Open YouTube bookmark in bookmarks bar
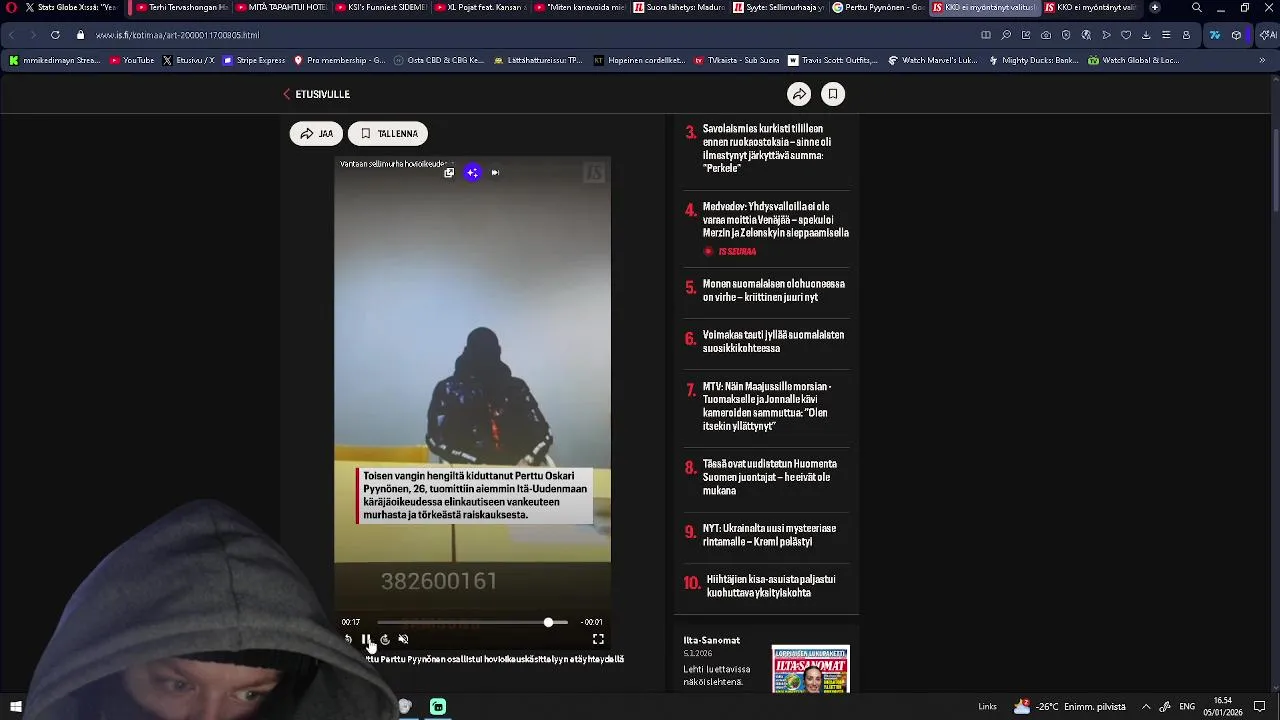This screenshot has width=1280, height=720. click(132, 60)
